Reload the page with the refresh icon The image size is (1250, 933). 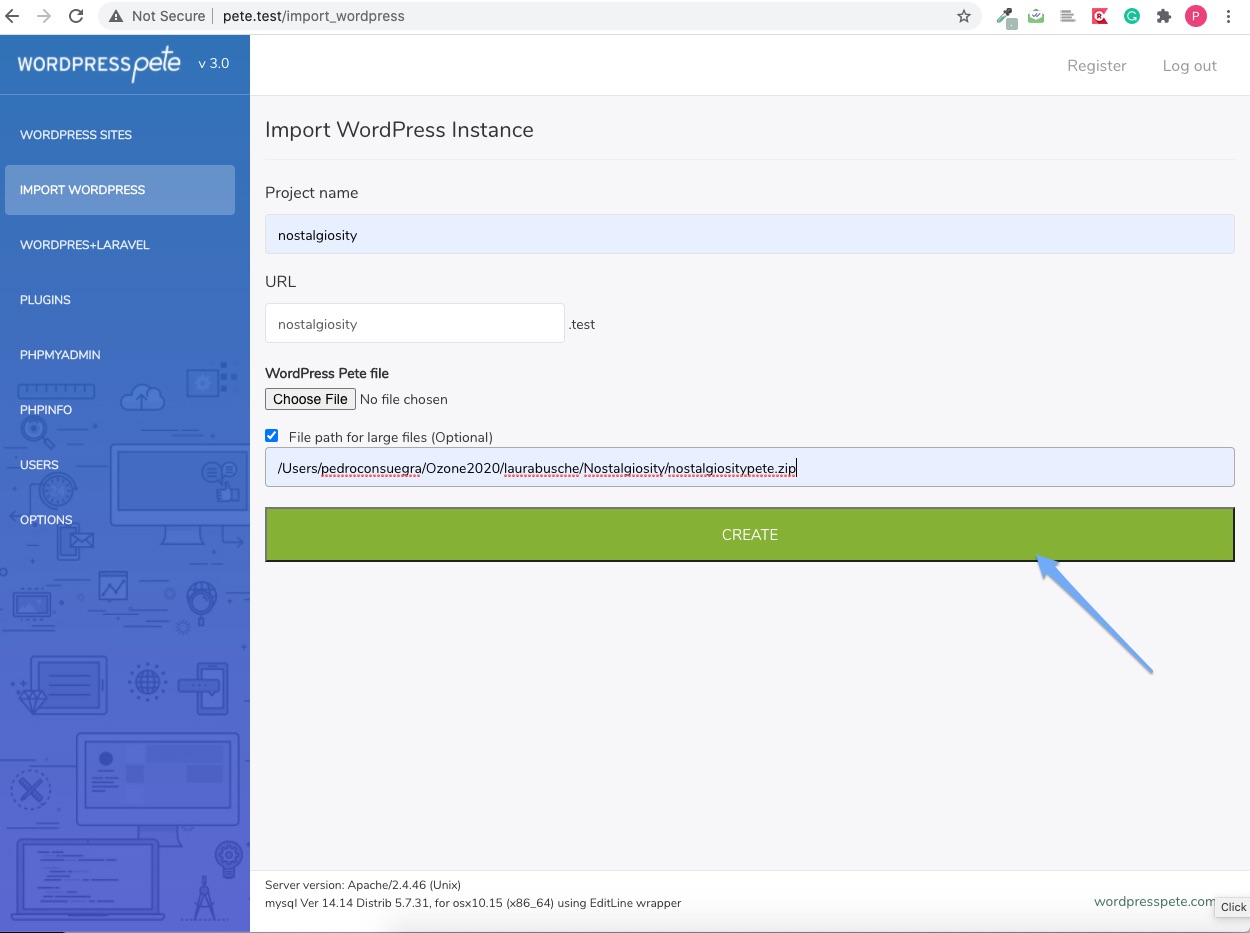[x=76, y=16]
